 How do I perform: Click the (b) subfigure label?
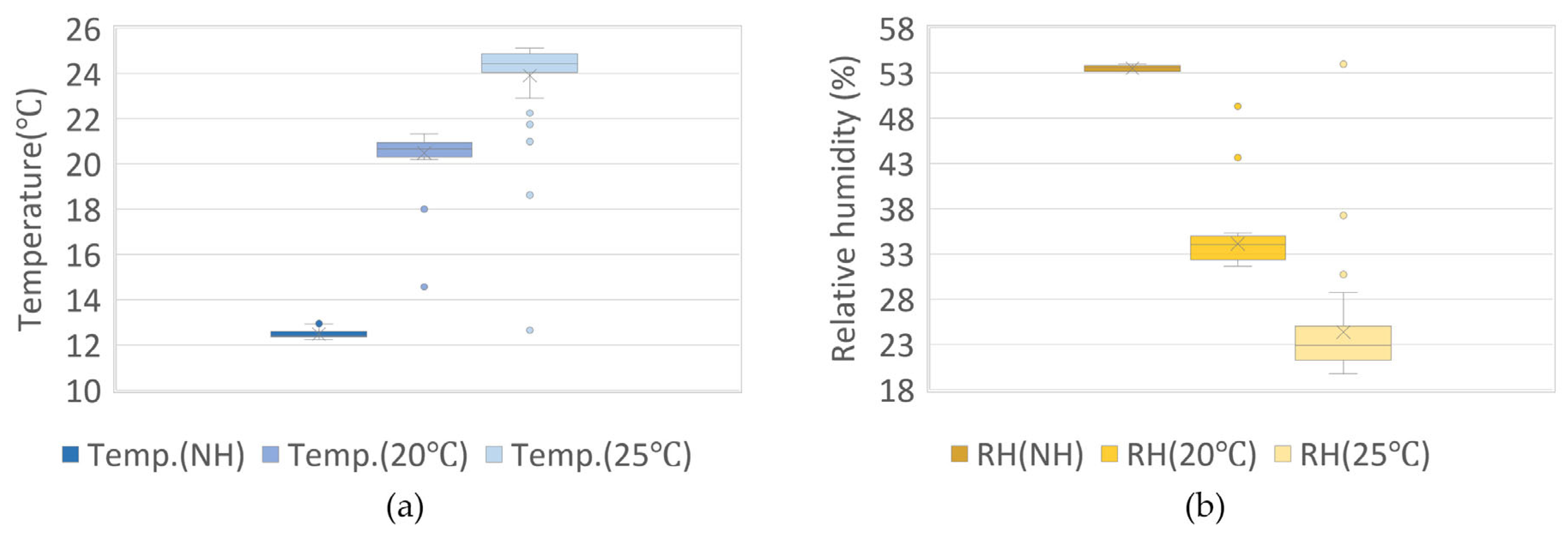pyautogui.click(x=1205, y=507)
